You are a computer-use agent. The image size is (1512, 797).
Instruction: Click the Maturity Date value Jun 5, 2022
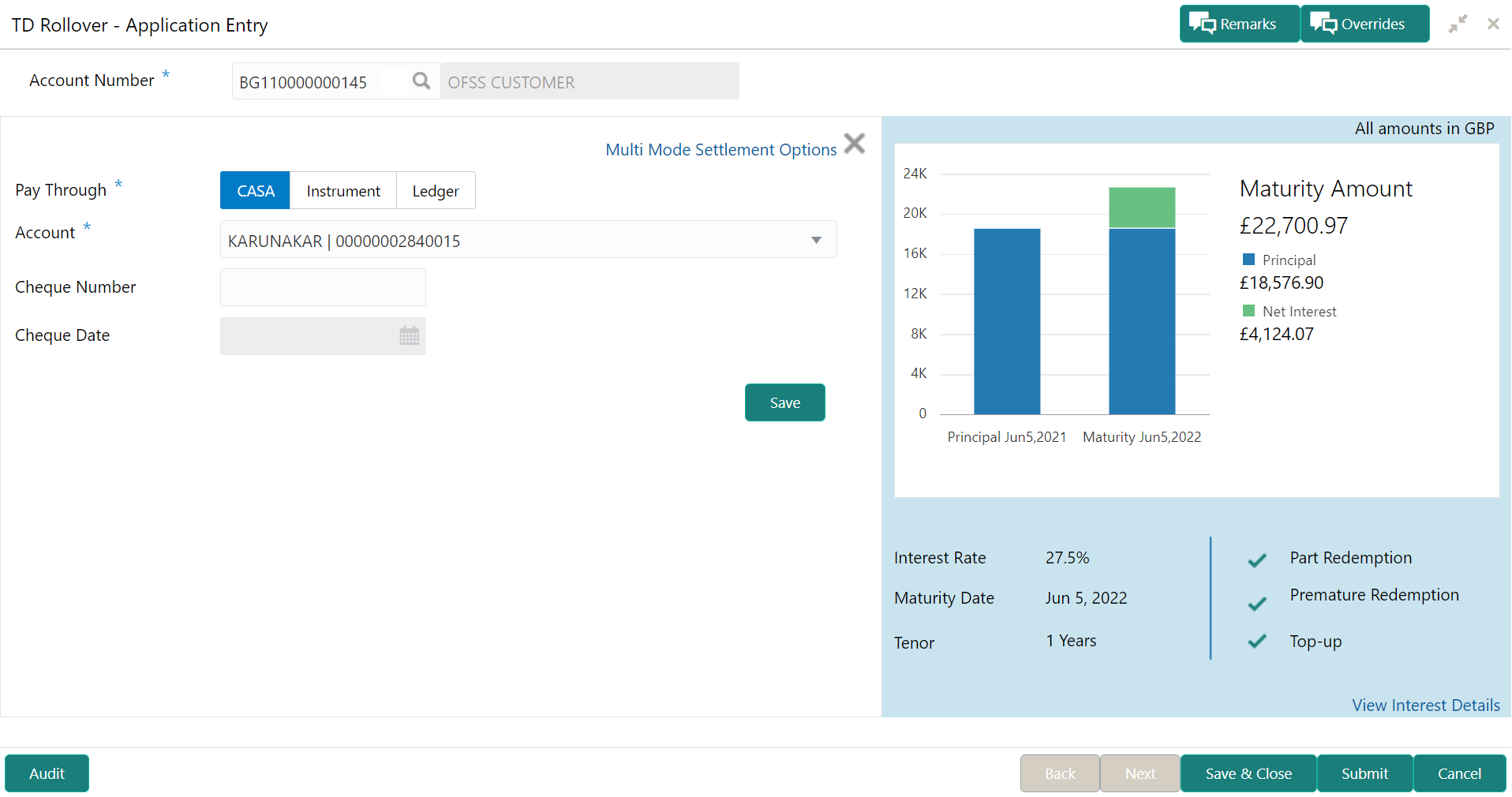point(1086,598)
